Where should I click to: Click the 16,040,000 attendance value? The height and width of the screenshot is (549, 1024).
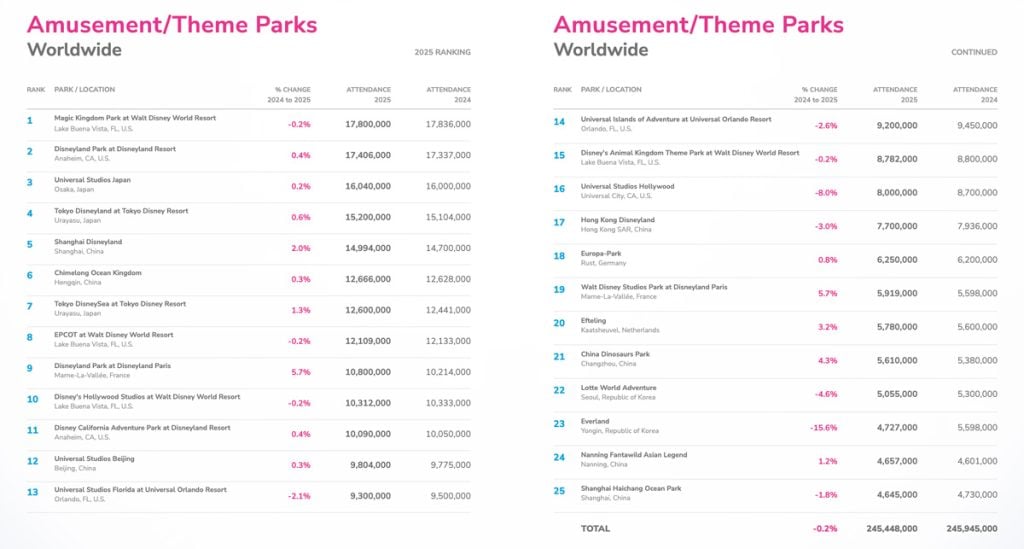tap(368, 186)
